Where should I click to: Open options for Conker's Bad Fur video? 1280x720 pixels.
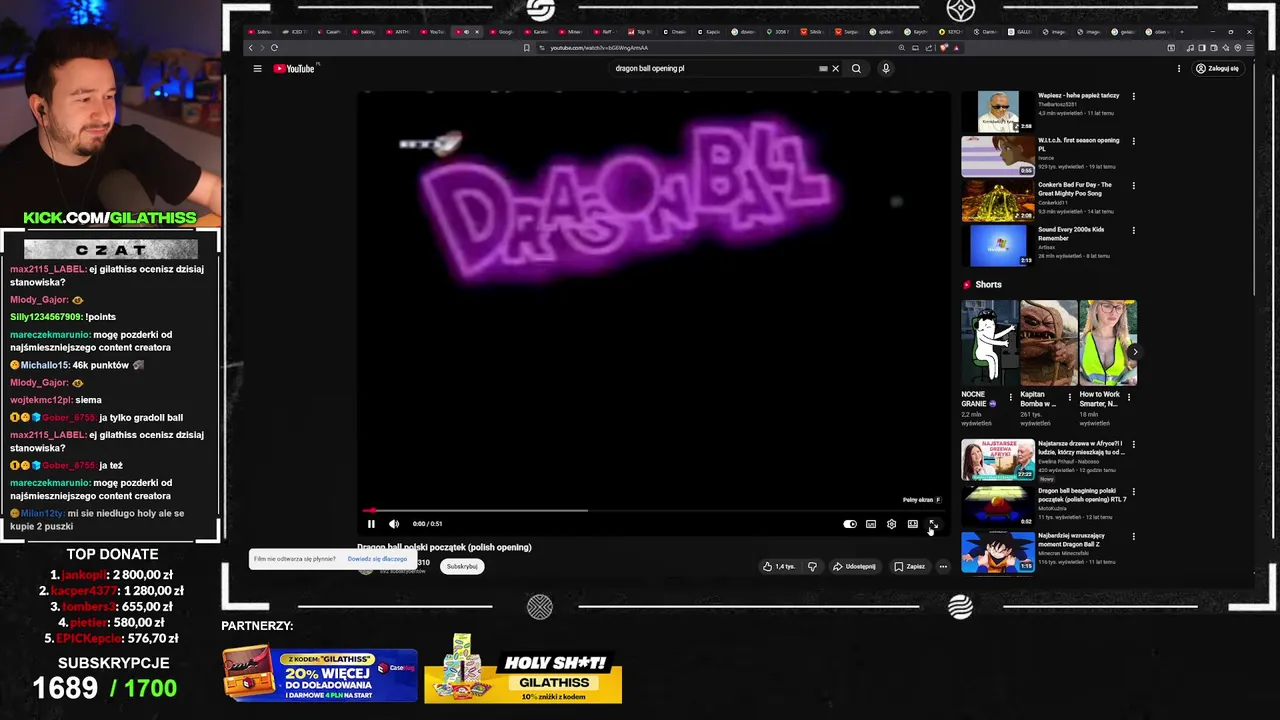tap(1133, 186)
